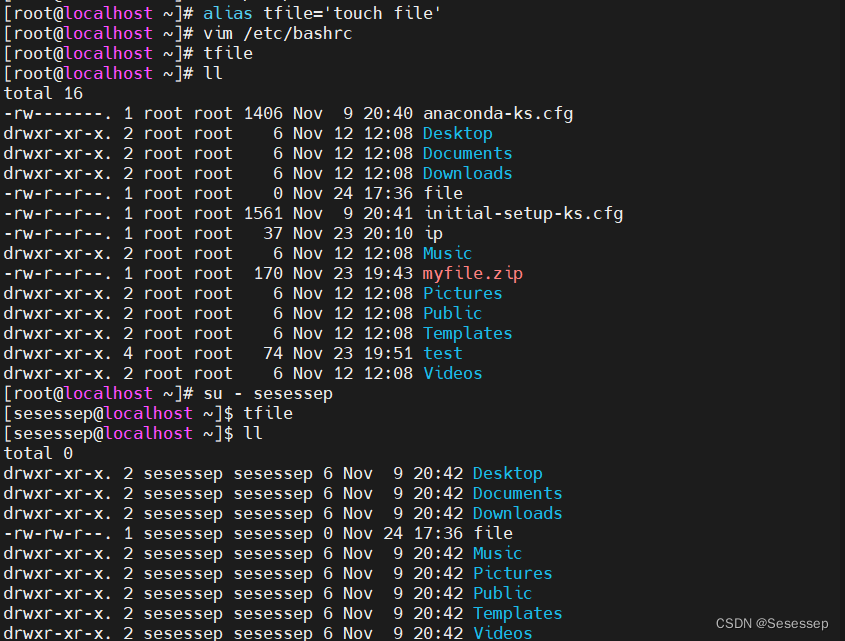Click the Desktop directory in root listing
This screenshot has width=845, height=641.
tap(458, 133)
